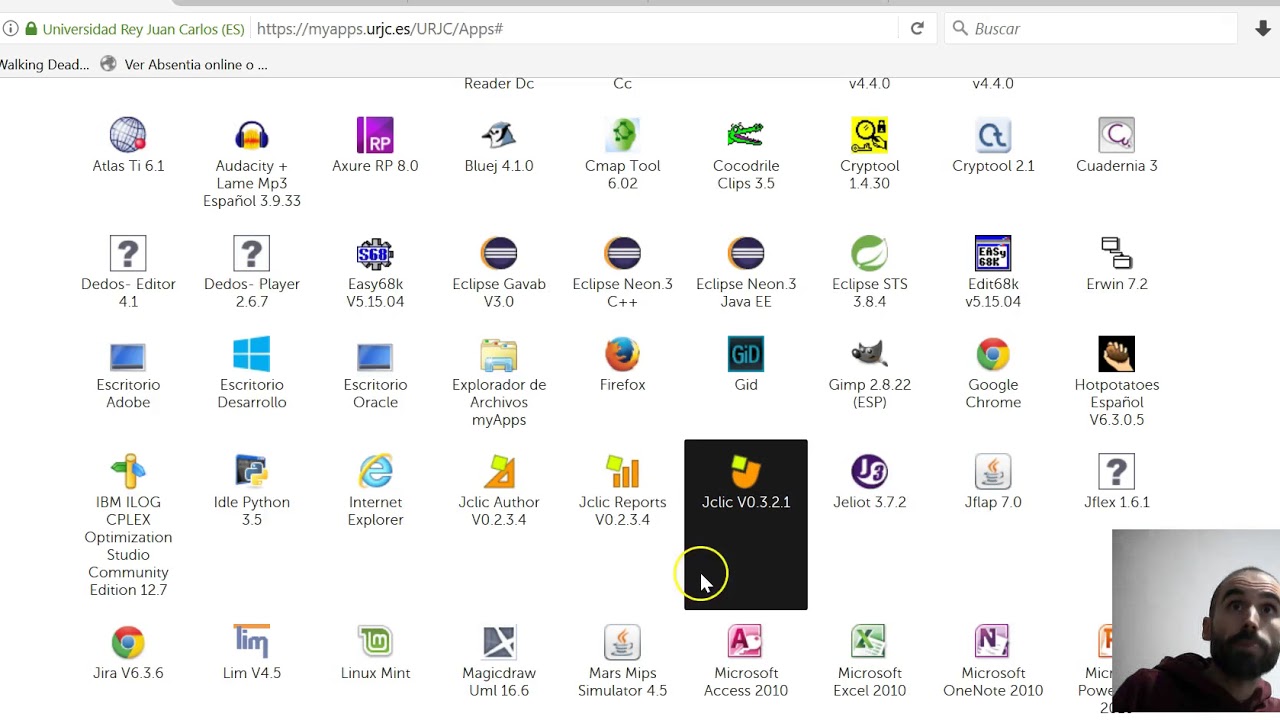Open Cryptool 2.1 icon
The width and height of the screenshot is (1280, 720).
click(x=993, y=135)
